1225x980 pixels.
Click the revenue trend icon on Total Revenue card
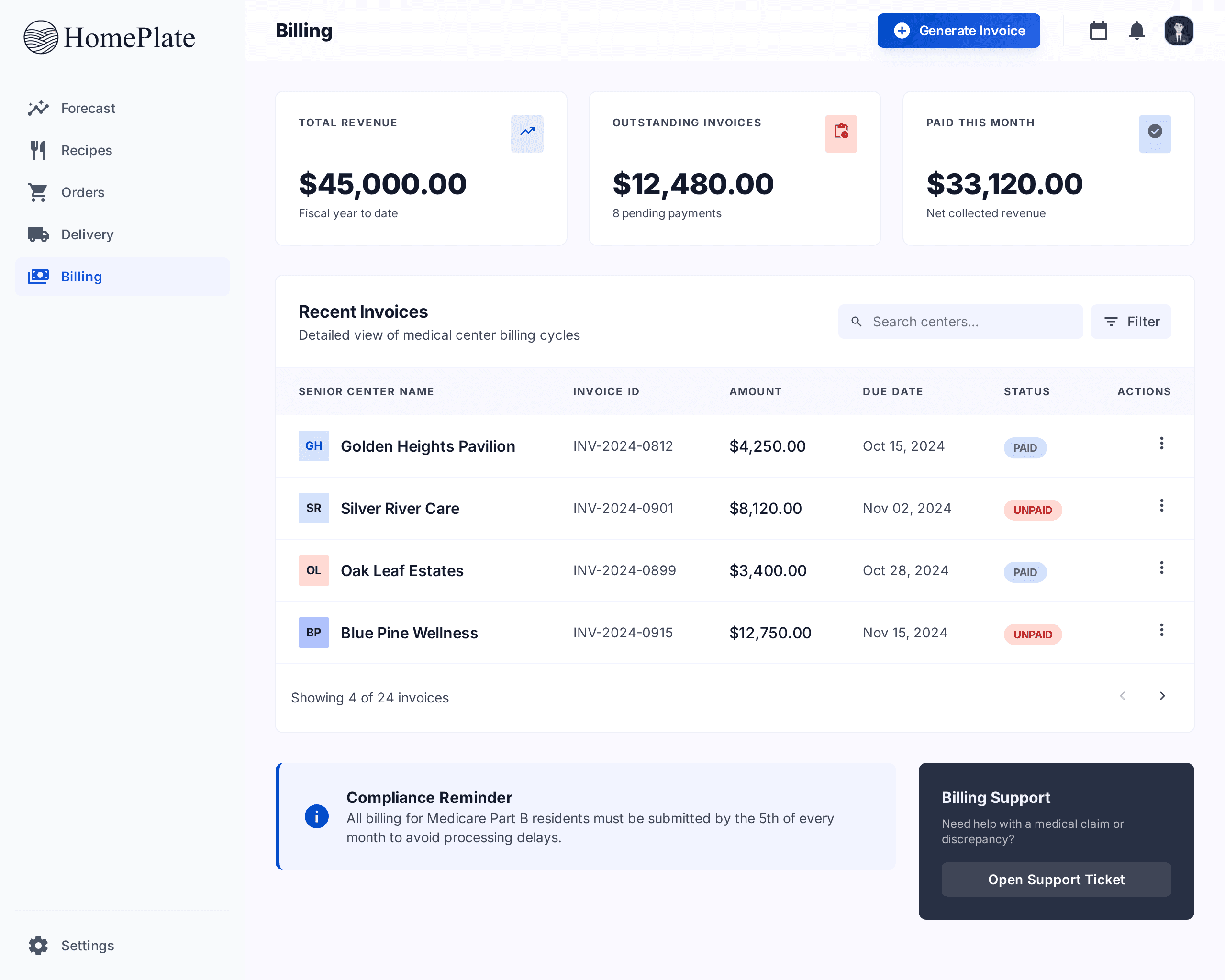(x=527, y=134)
